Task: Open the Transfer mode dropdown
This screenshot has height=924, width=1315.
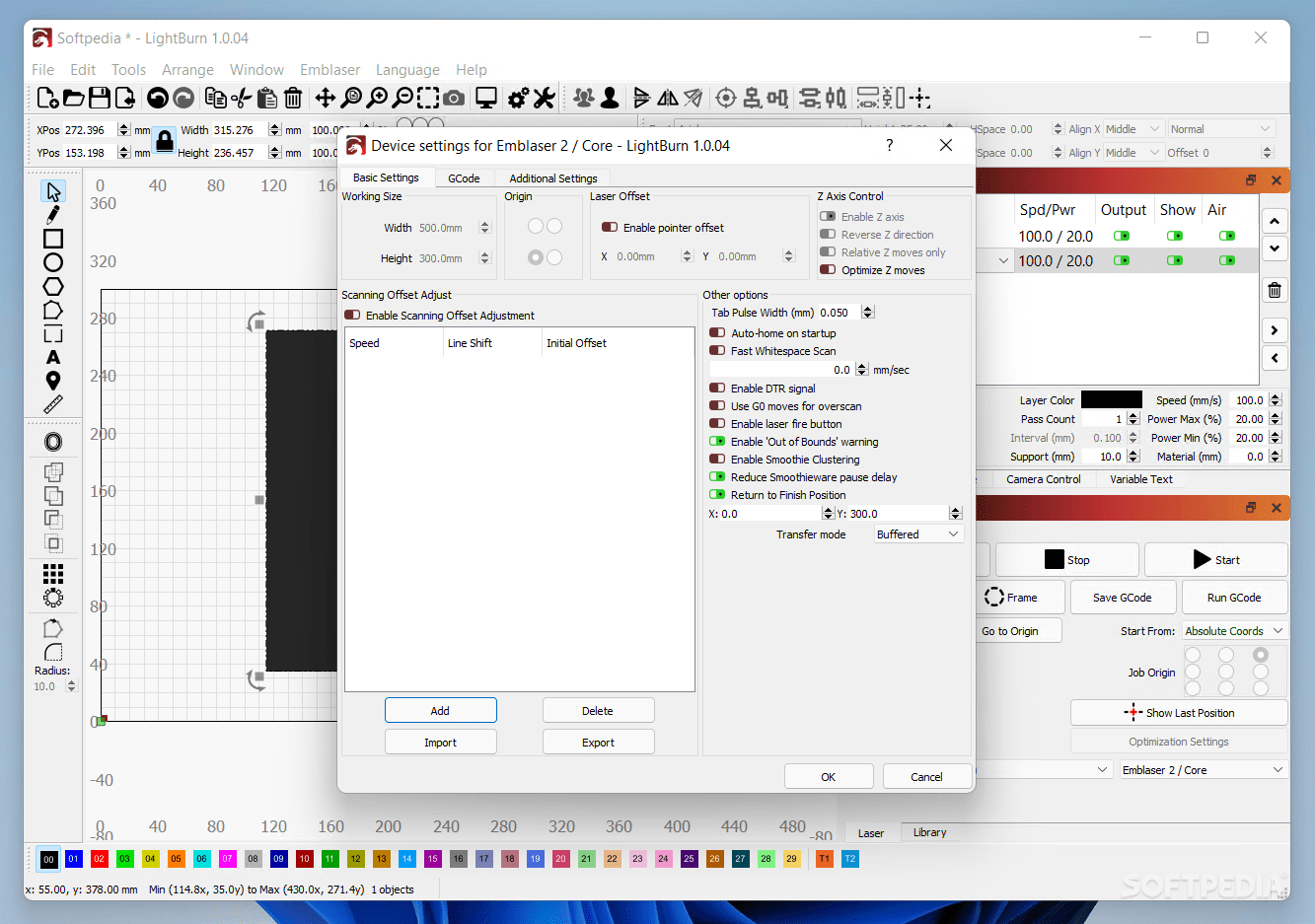Action: click(917, 533)
